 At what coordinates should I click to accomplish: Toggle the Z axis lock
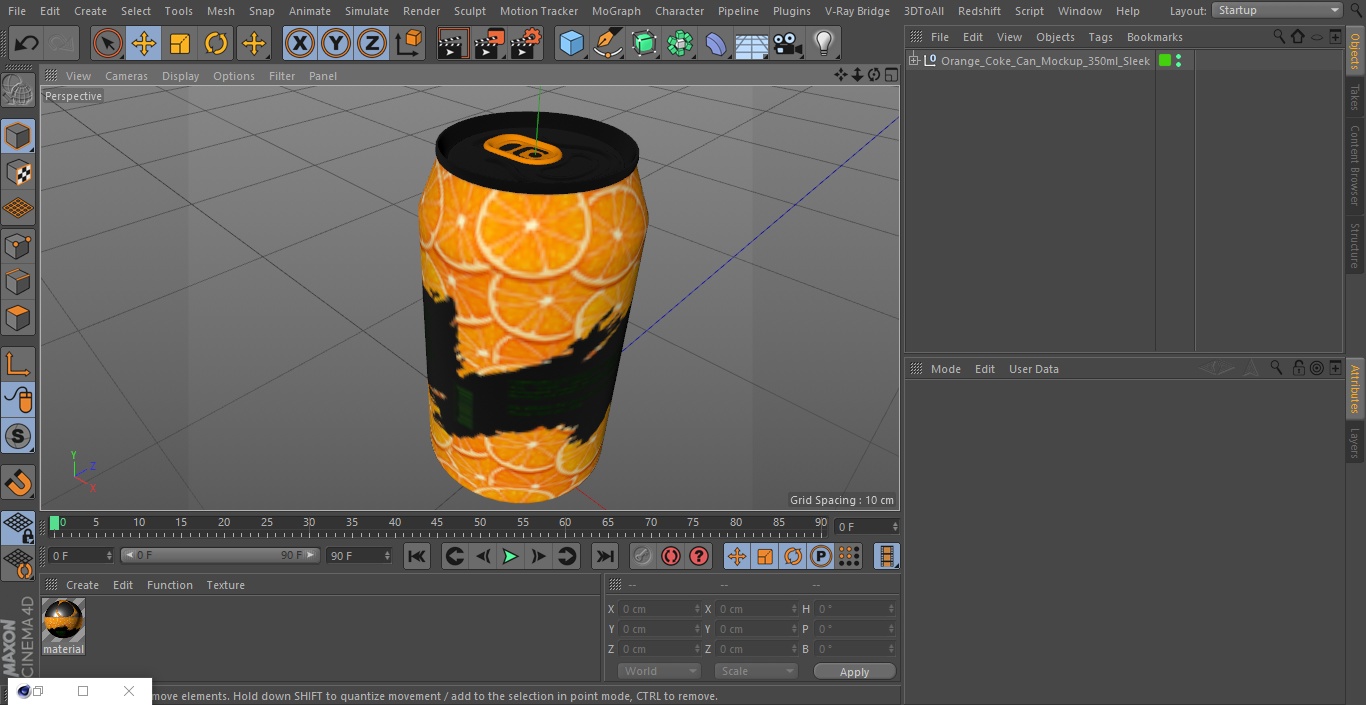[x=372, y=43]
